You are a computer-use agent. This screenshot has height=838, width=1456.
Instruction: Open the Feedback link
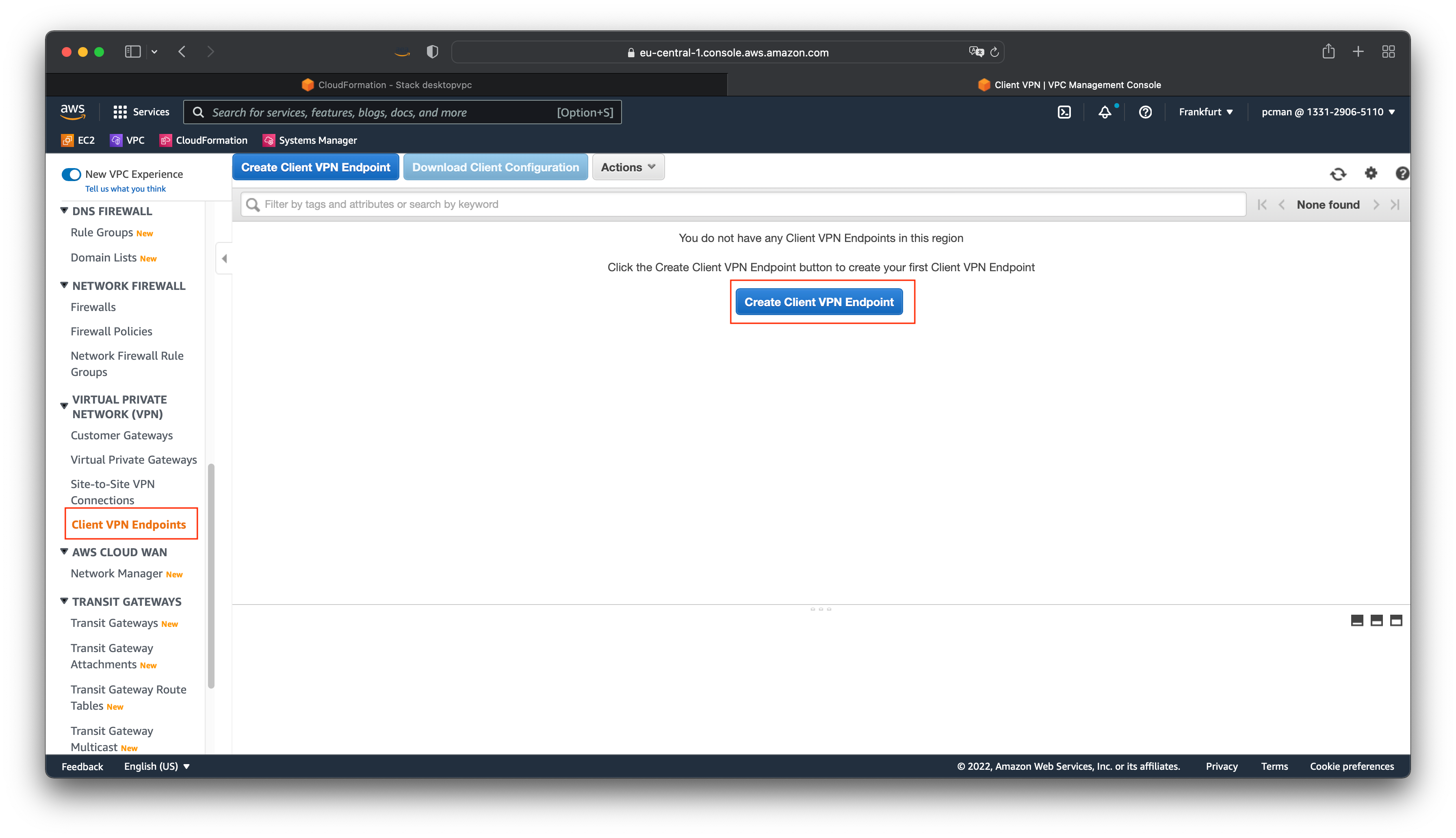(x=82, y=766)
